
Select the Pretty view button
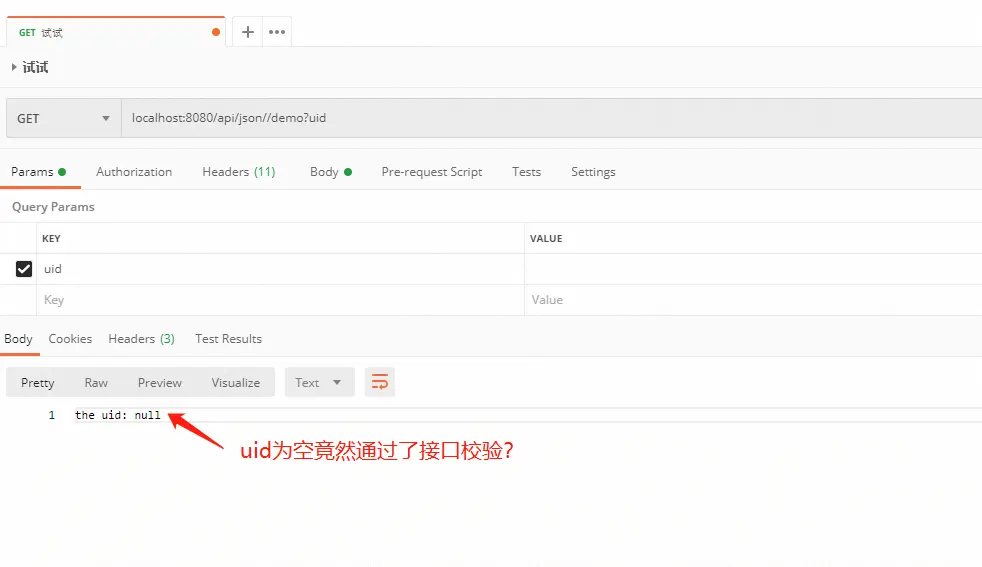click(x=38, y=382)
